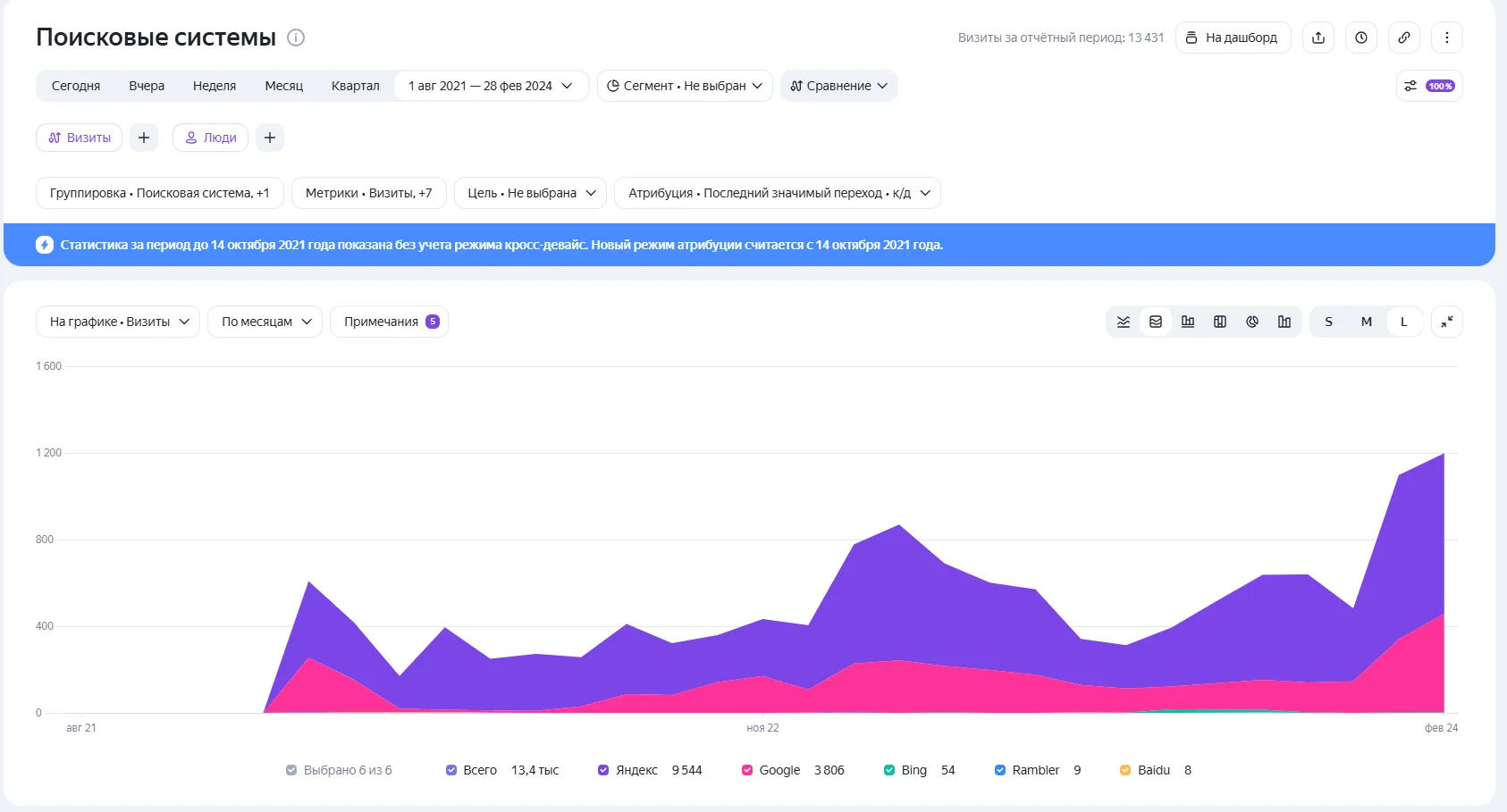Open the date range 1 авг 2021 — 28 фев 2024 dropdown
1507x812 pixels.
pos(491,86)
